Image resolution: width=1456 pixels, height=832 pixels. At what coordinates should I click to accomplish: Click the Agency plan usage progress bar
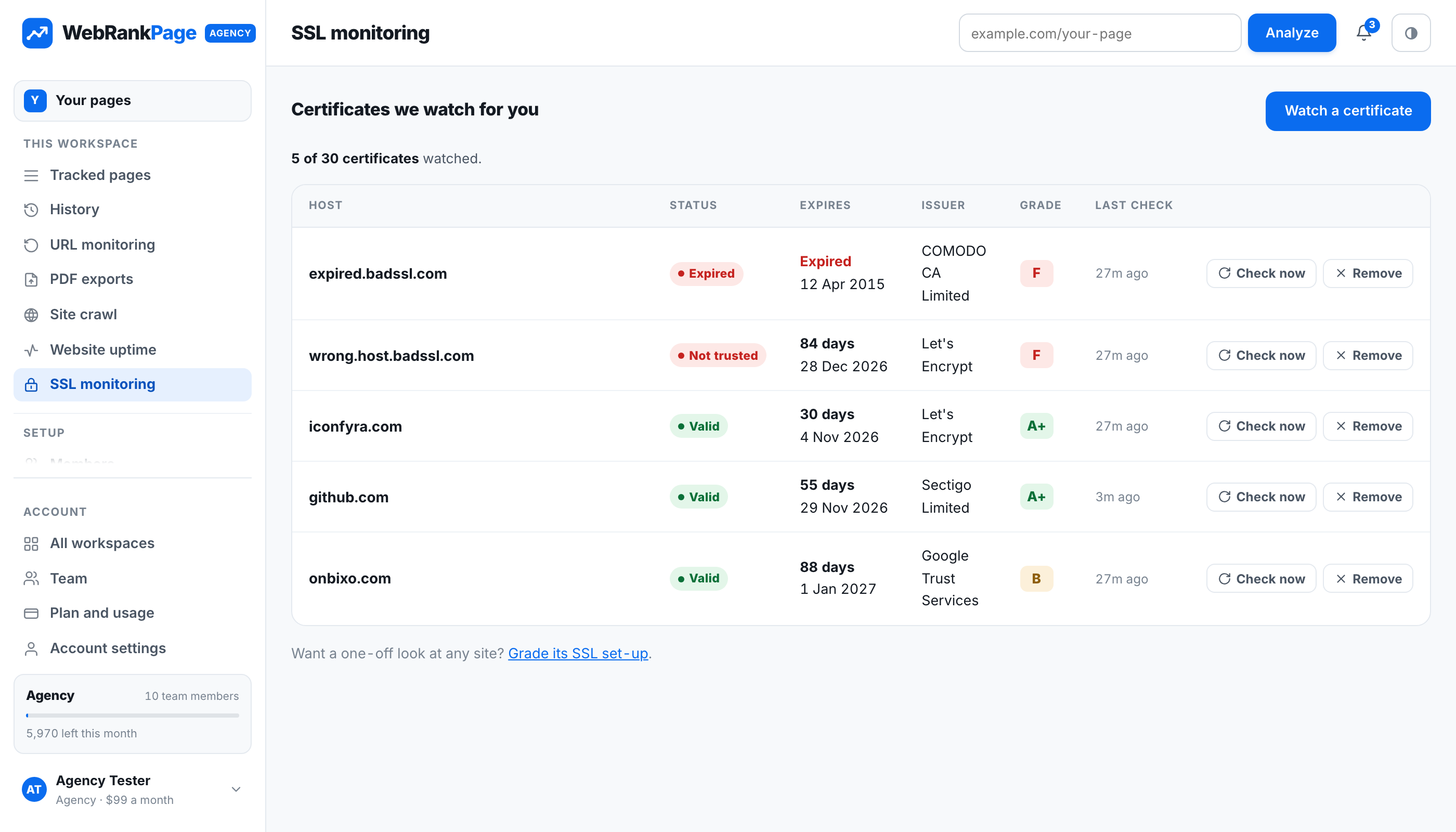133,716
